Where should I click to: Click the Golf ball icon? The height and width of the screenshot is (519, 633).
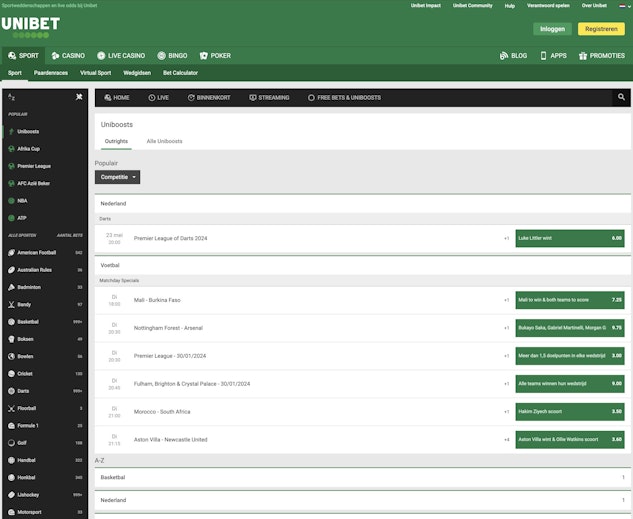pyautogui.click(x=11, y=443)
